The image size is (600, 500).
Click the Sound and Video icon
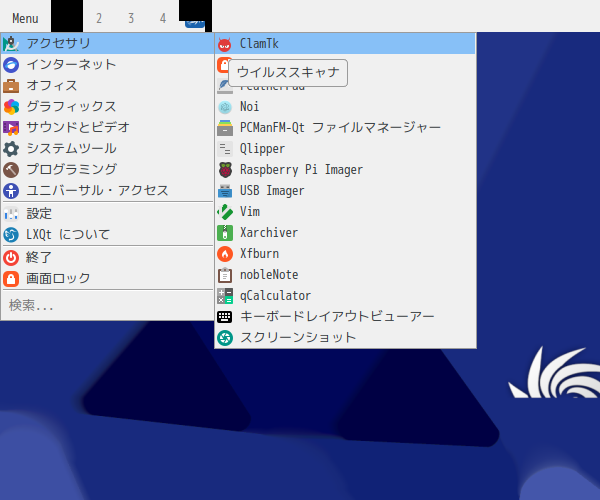pos(11,128)
